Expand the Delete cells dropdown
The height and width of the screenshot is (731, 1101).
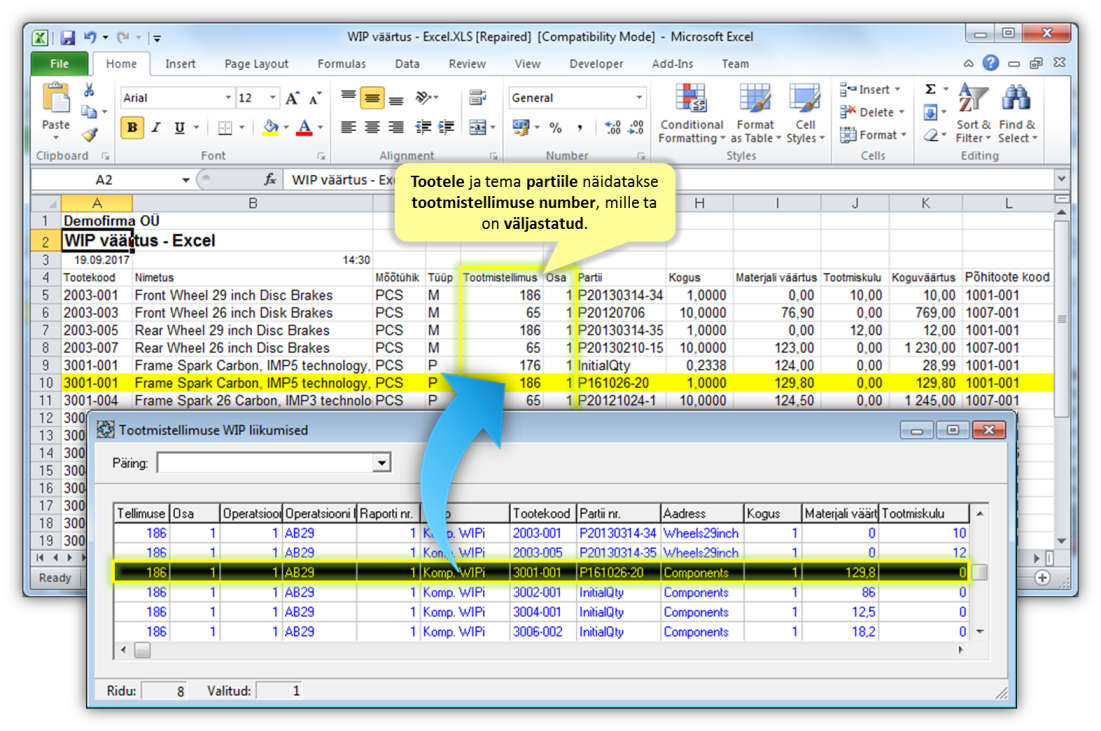coord(902,112)
